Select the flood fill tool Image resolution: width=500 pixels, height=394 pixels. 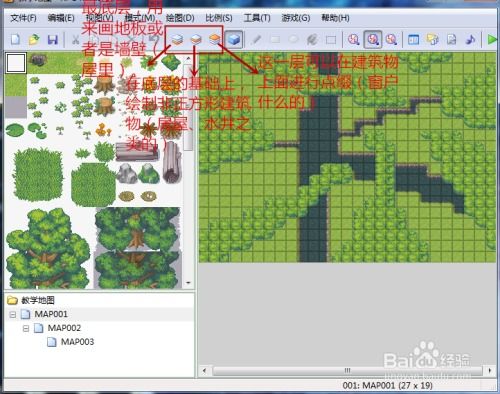312,40
